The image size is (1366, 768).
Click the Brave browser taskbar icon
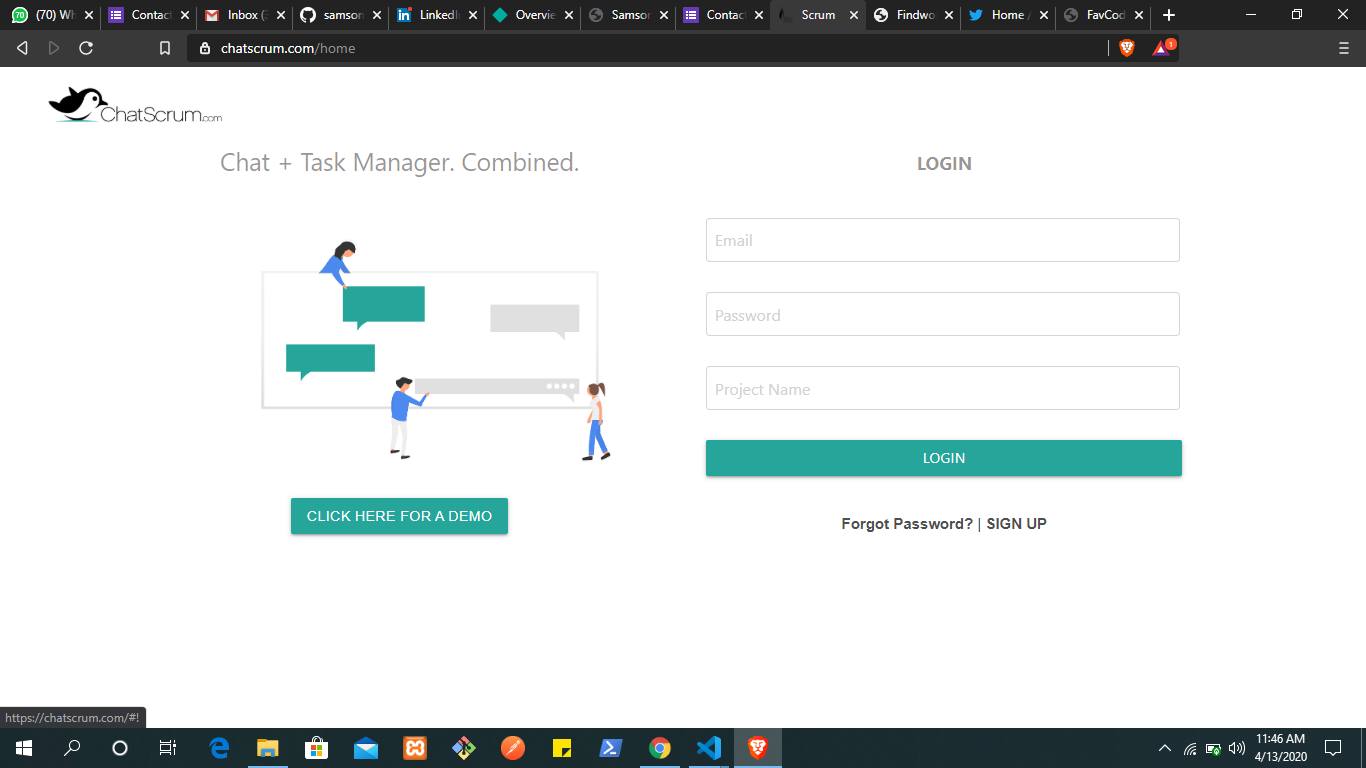[758, 748]
